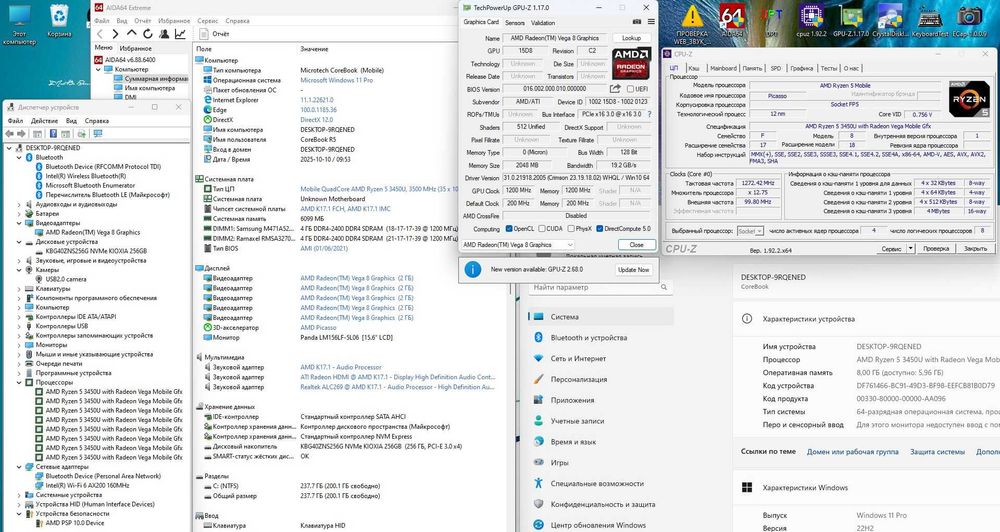Select Имя компьютера in AIDA64 tree

pyautogui.click(x=150, y=88)
